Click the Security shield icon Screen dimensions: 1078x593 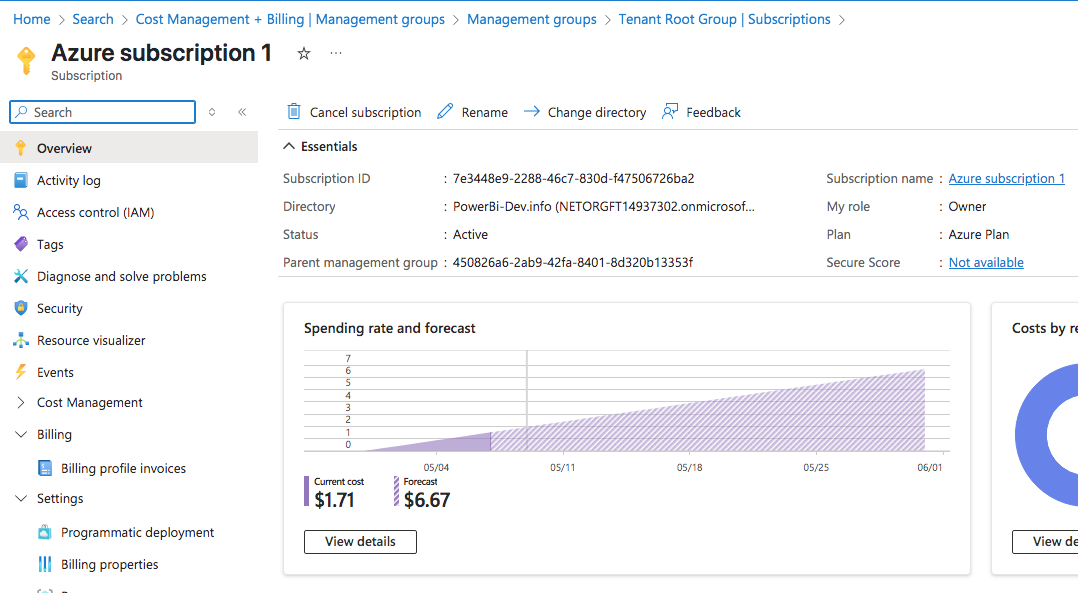(21, 308)
